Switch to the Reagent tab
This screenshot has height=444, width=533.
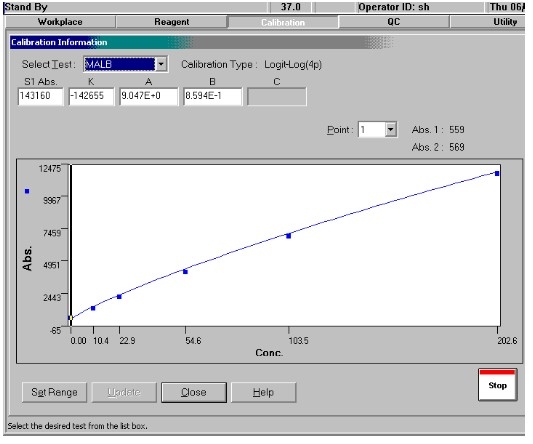[x=171, y=22]
